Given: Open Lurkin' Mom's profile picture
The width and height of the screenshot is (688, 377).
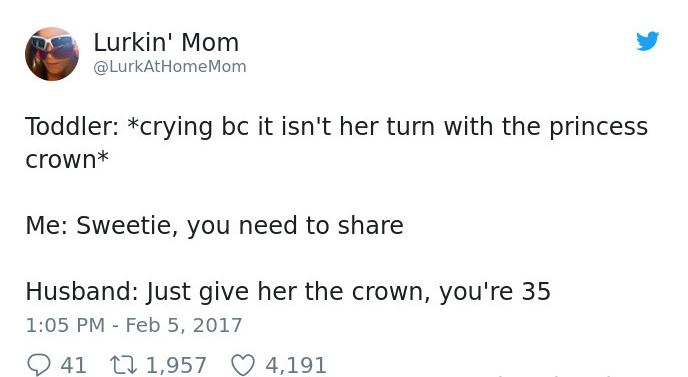Looking at the screenshot, I should click(x=52, y=54).
